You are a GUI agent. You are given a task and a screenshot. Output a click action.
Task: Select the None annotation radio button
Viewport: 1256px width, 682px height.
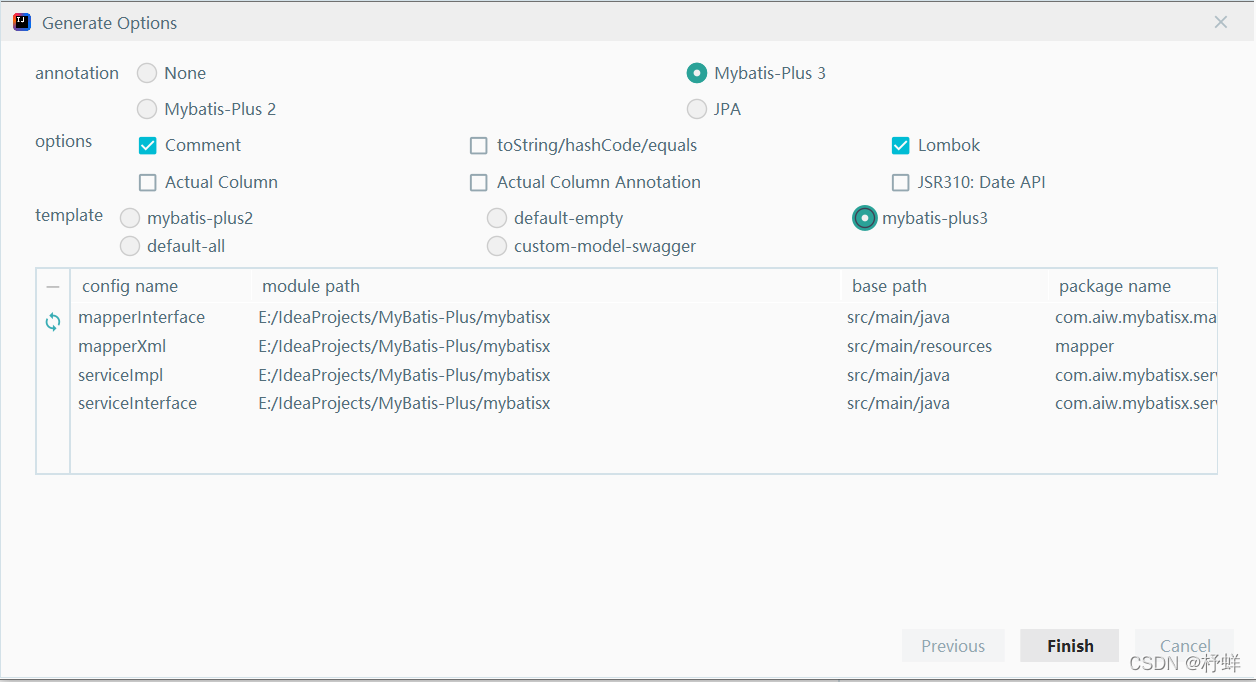click(147, 73)
